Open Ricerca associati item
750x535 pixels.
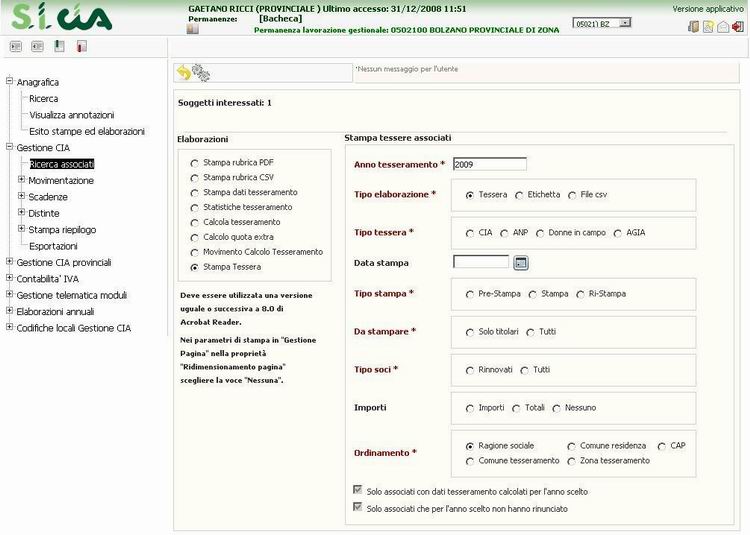62,164
